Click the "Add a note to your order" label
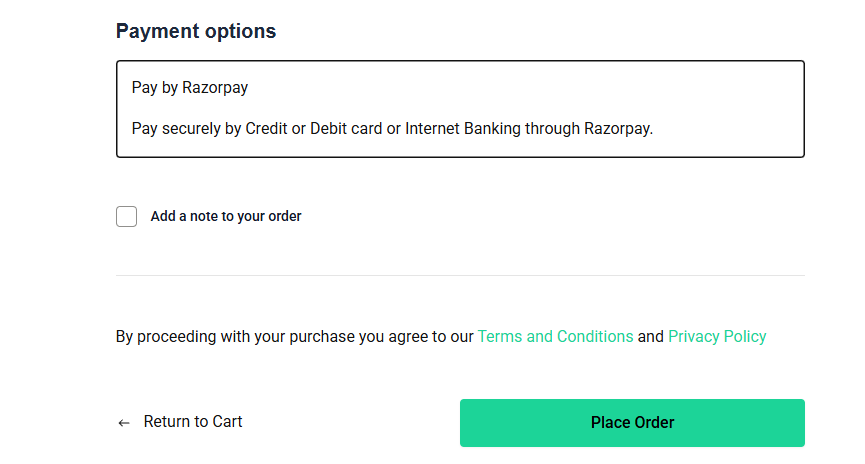This screenshot has width=865, height=464. click(x=226, y=216)
